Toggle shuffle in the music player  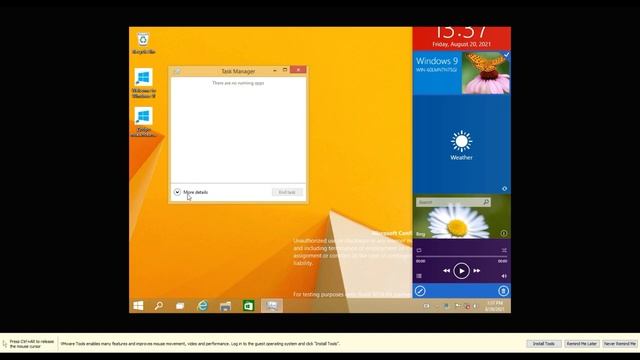click(x=504, y=250)
